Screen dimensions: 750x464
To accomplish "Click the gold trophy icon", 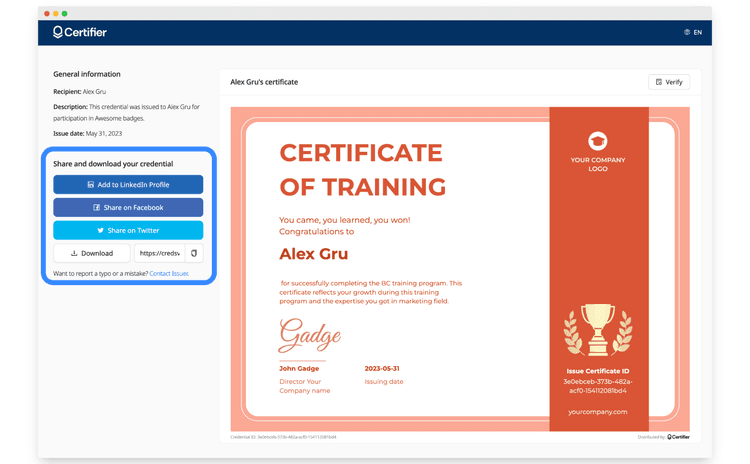I will click(x=598, y=328).
